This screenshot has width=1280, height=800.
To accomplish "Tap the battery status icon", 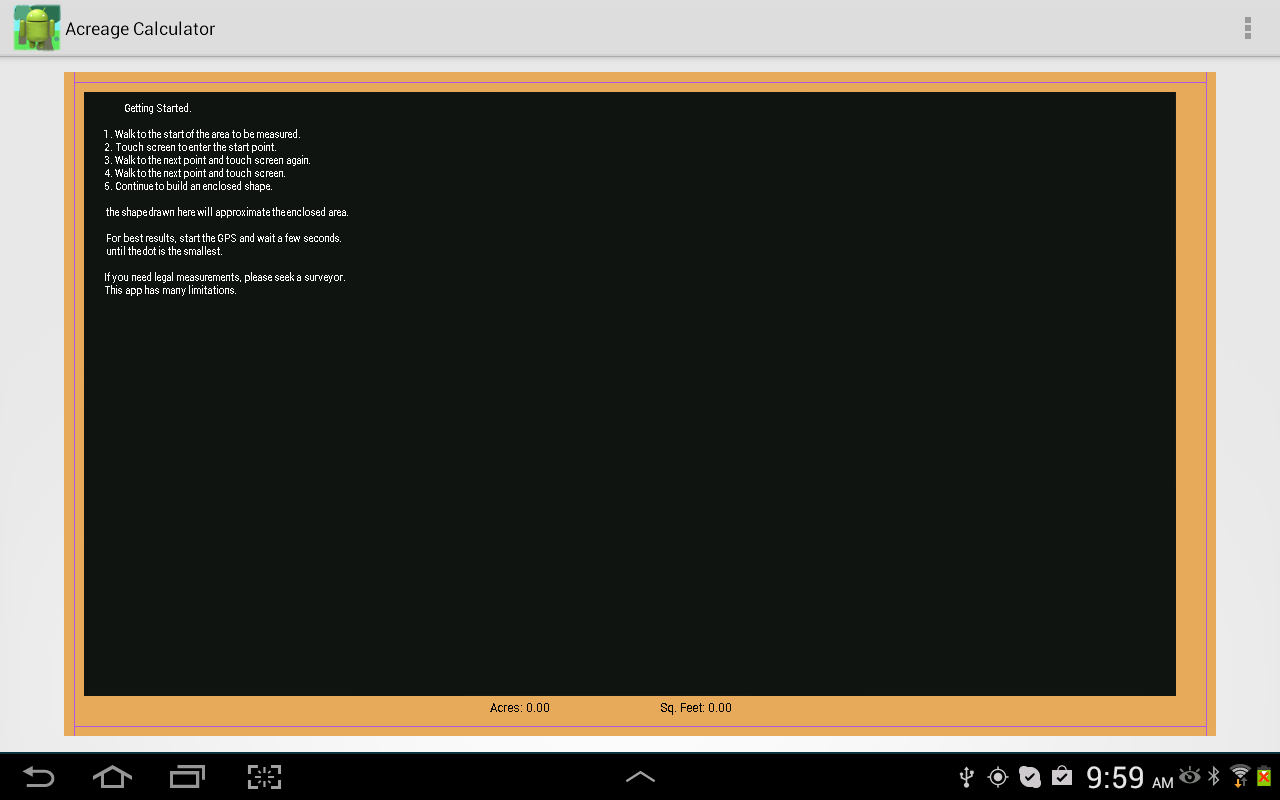I will point(1264,776).
